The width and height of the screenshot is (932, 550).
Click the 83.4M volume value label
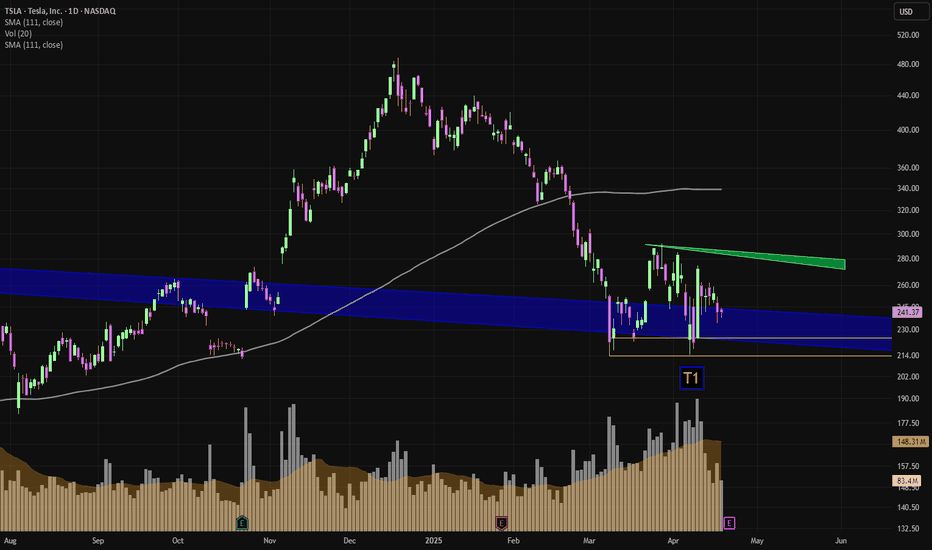907,480
